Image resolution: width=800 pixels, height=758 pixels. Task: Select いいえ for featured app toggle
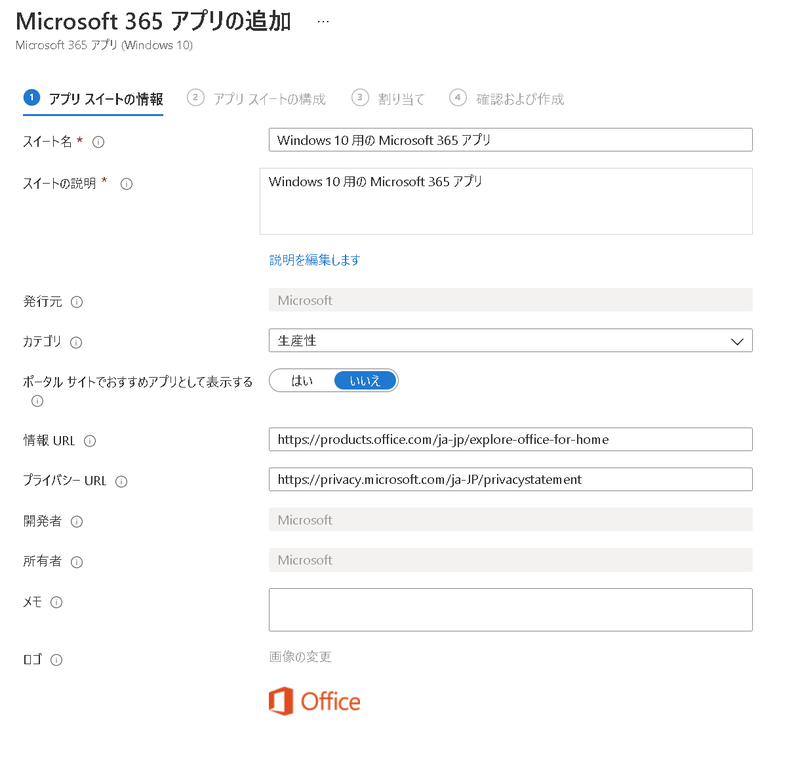365,381
